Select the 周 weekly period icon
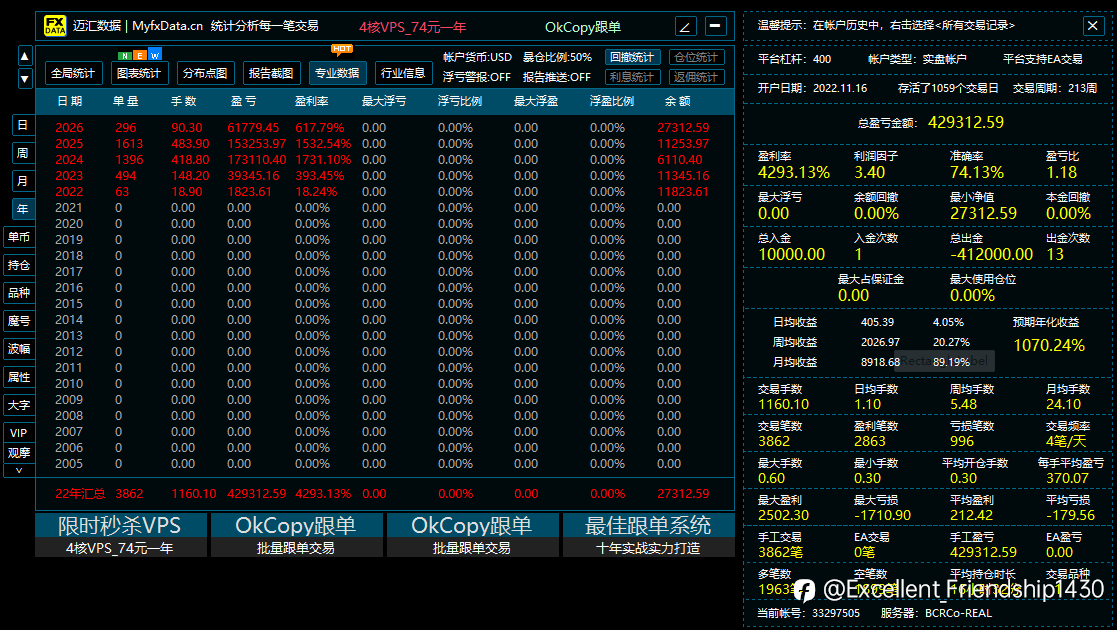Screen dimensions: 1117x630 pyautogui.click(x=23, y=153)
